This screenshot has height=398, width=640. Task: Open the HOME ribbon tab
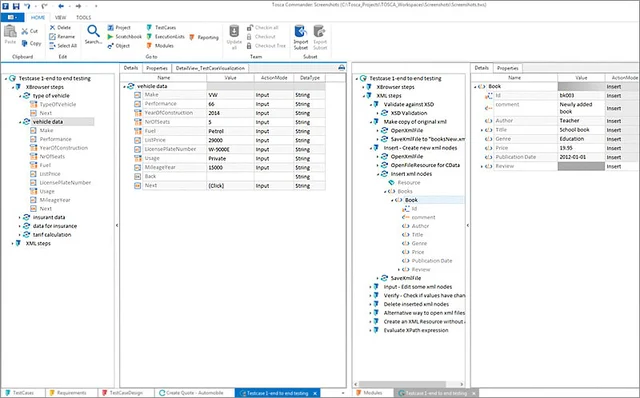(38, 17)
